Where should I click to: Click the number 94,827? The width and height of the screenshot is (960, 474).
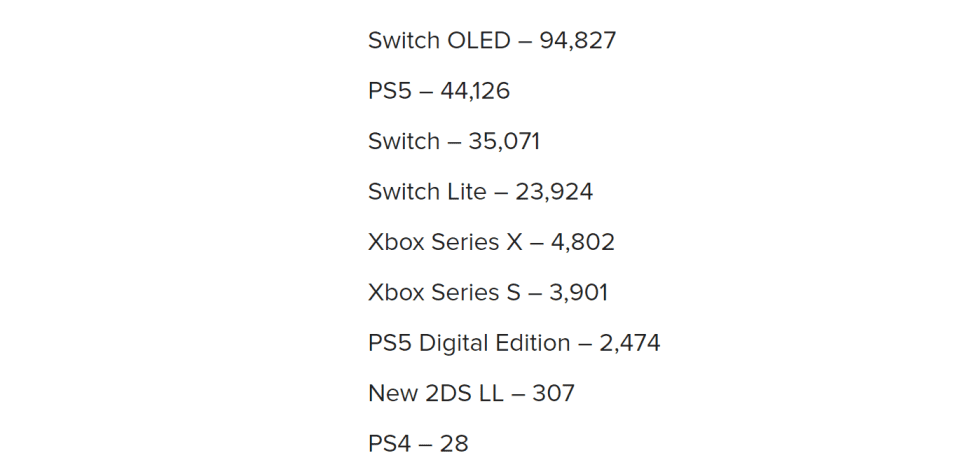tap(577, 40)
